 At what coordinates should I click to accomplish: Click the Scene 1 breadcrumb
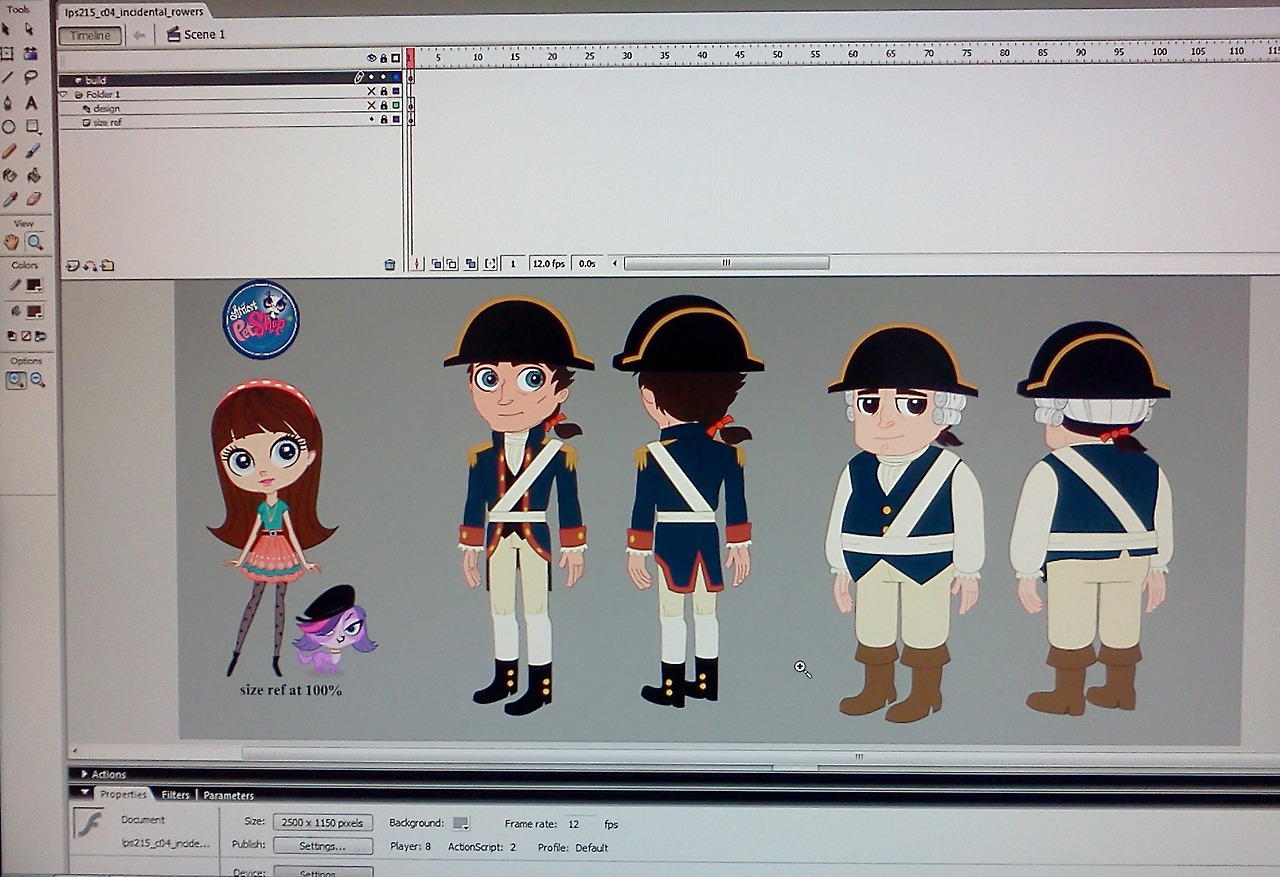click(196, 34)
